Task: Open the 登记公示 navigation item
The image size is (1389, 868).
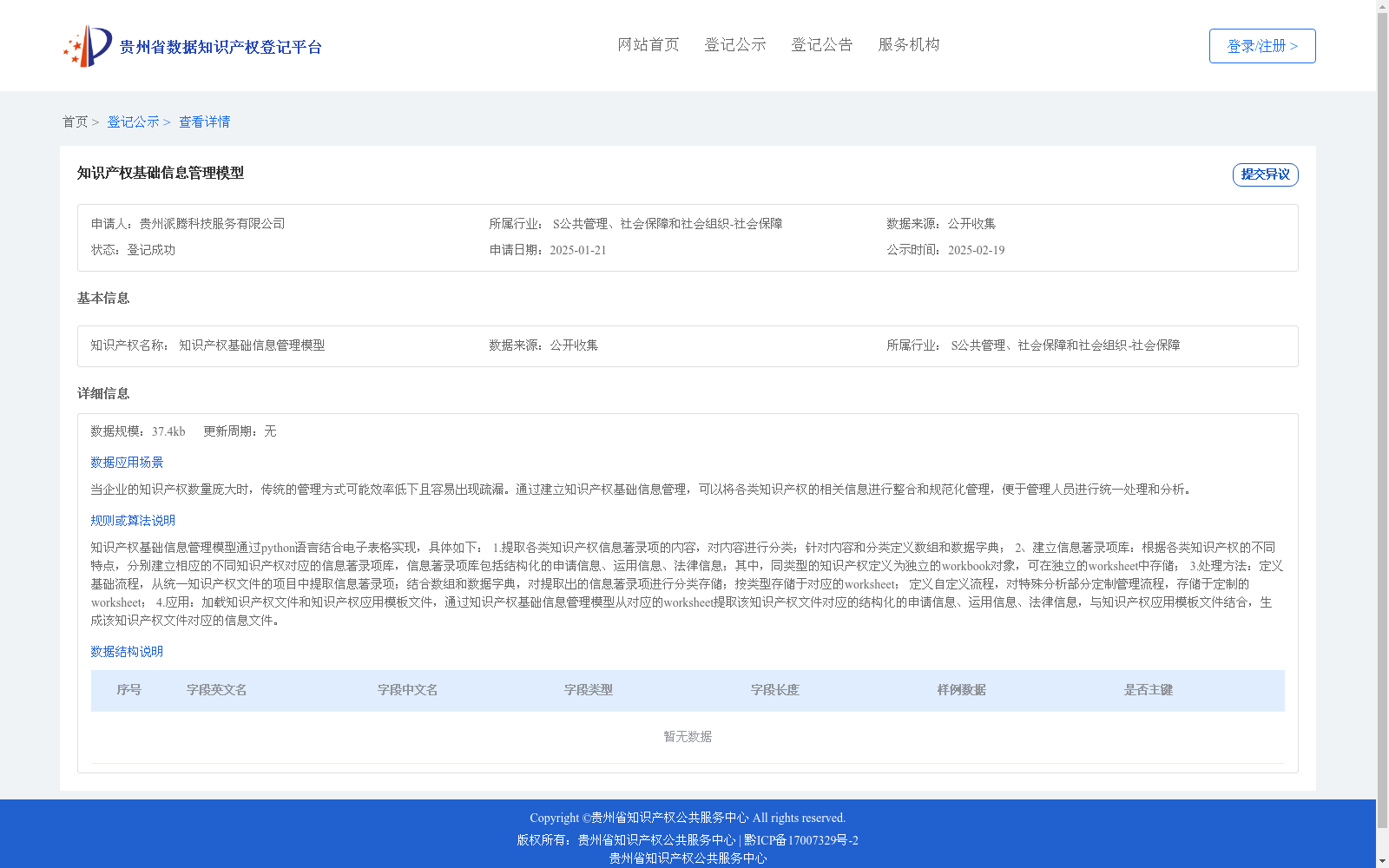Action: click(735, 44)
